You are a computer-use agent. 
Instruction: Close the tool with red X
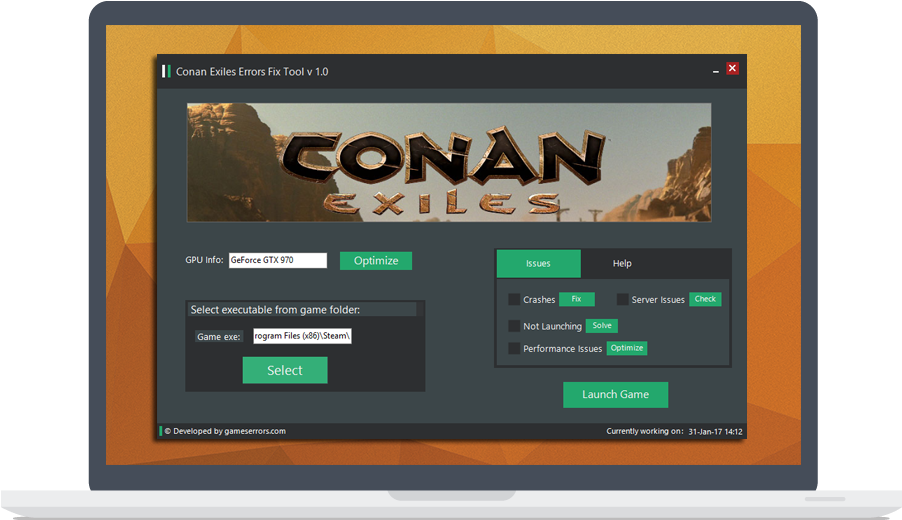[732, 68]
